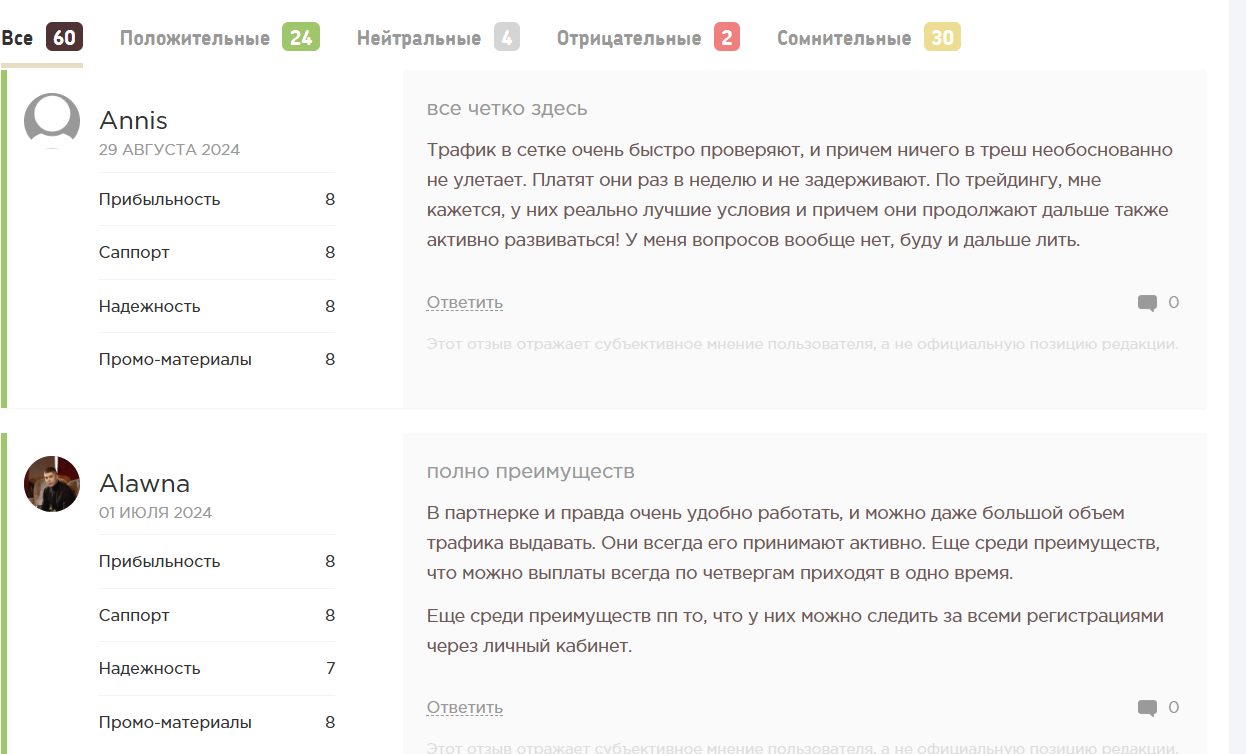Click Ответить under Alawna's review

point(465,708)
